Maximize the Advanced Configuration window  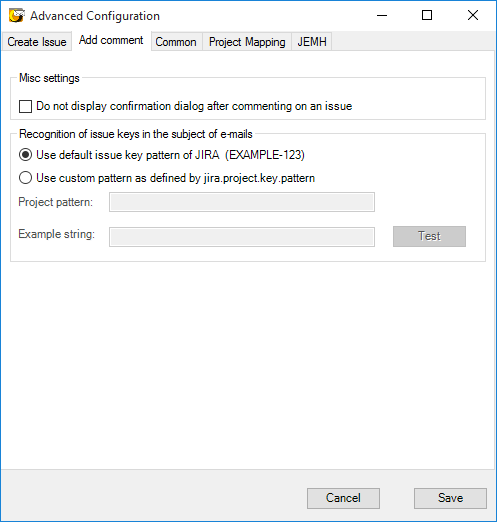click(x=427, y=15)
